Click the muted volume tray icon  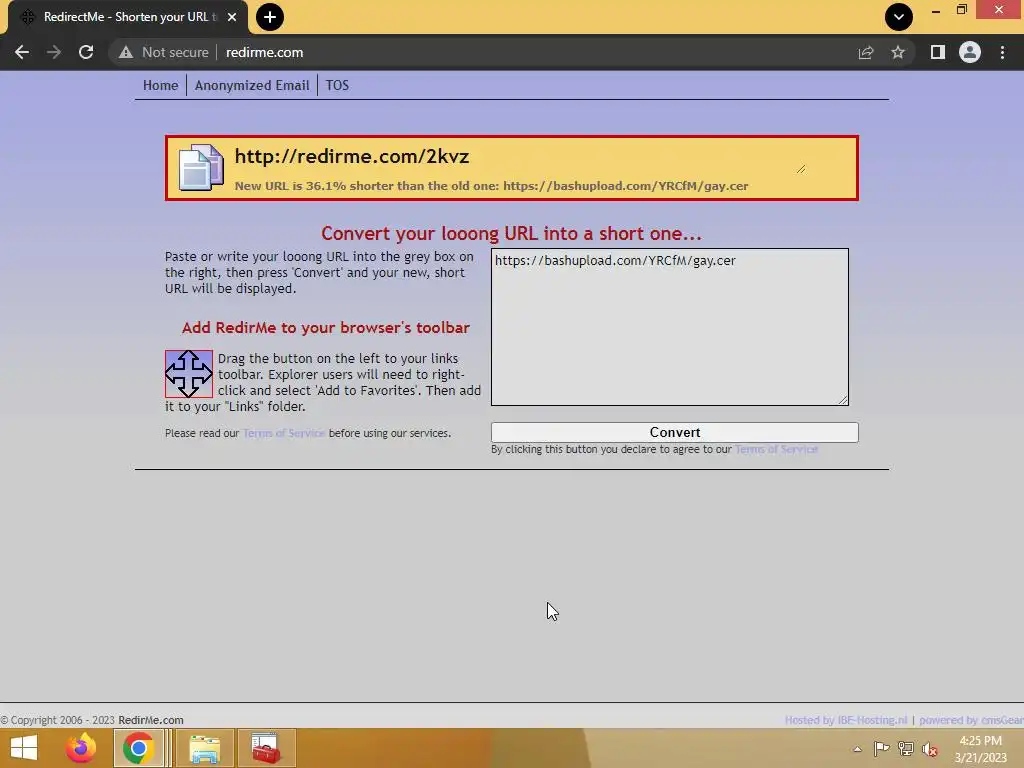pos(930,749)
